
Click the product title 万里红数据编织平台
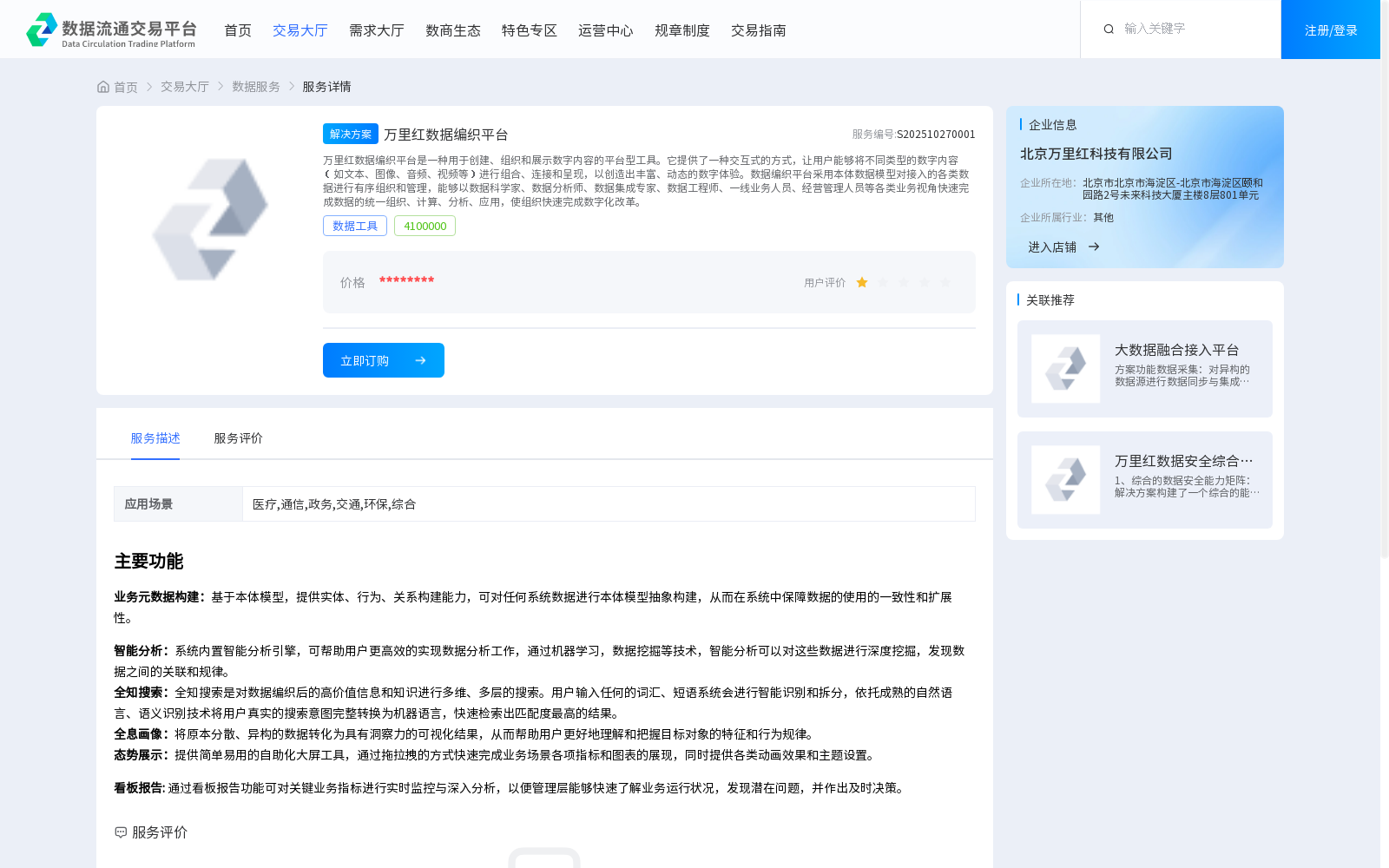pyautogui.click(x=446, y=135)
